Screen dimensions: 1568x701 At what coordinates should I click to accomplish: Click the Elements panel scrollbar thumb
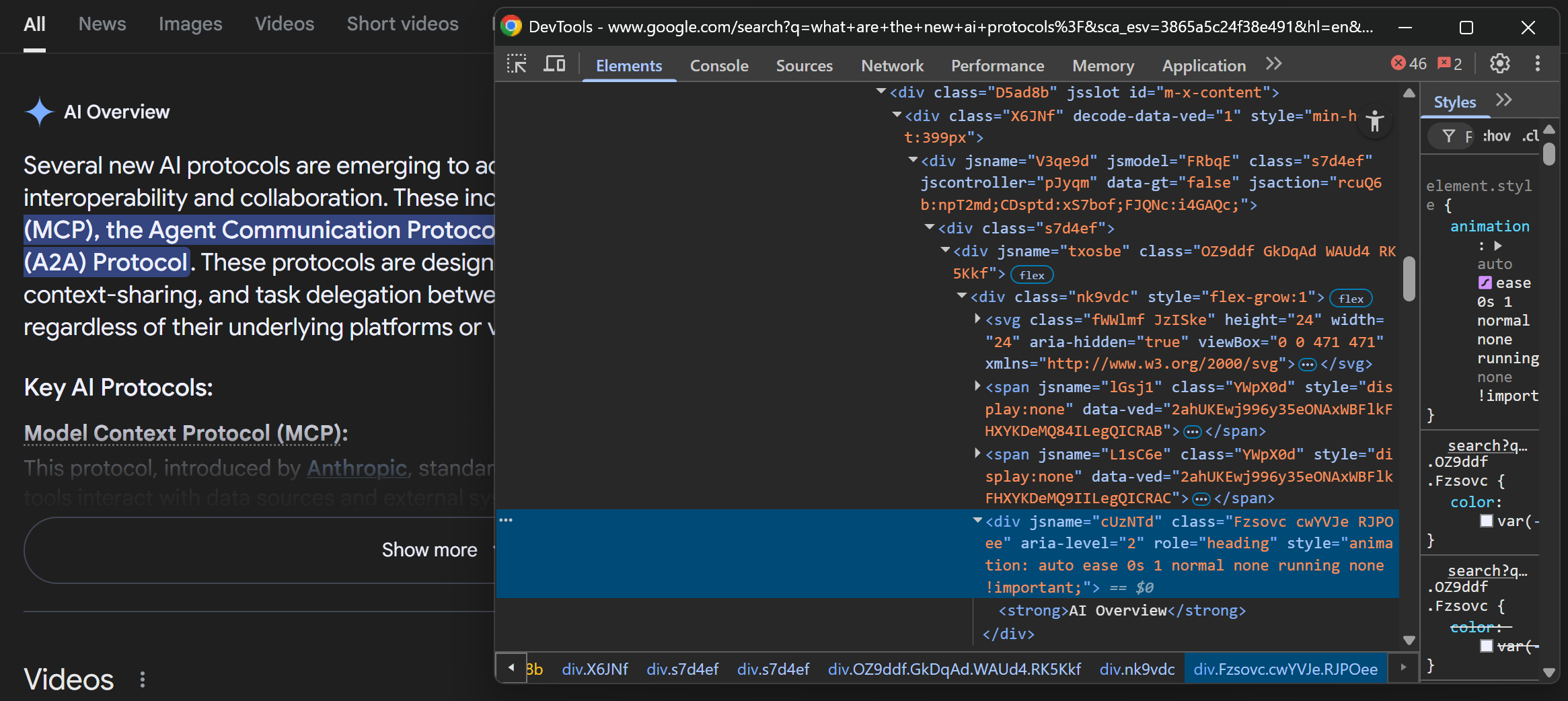pos(1409,279)
